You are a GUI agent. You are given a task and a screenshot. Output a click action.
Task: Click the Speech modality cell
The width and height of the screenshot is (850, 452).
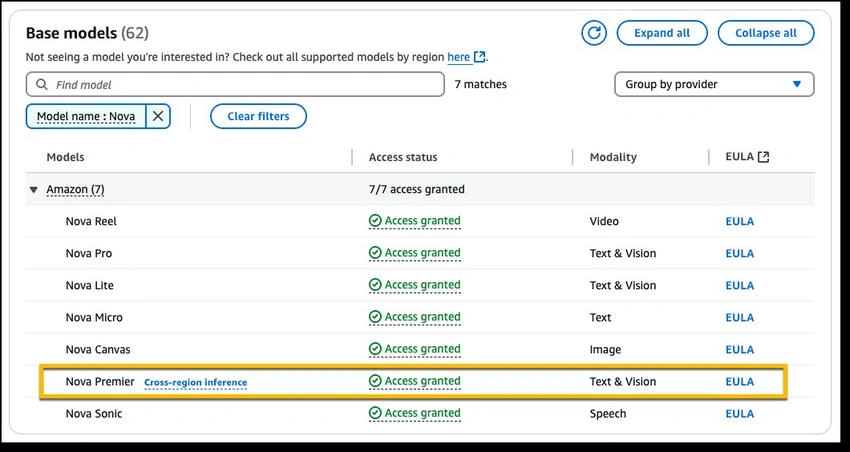click(608, 414)
